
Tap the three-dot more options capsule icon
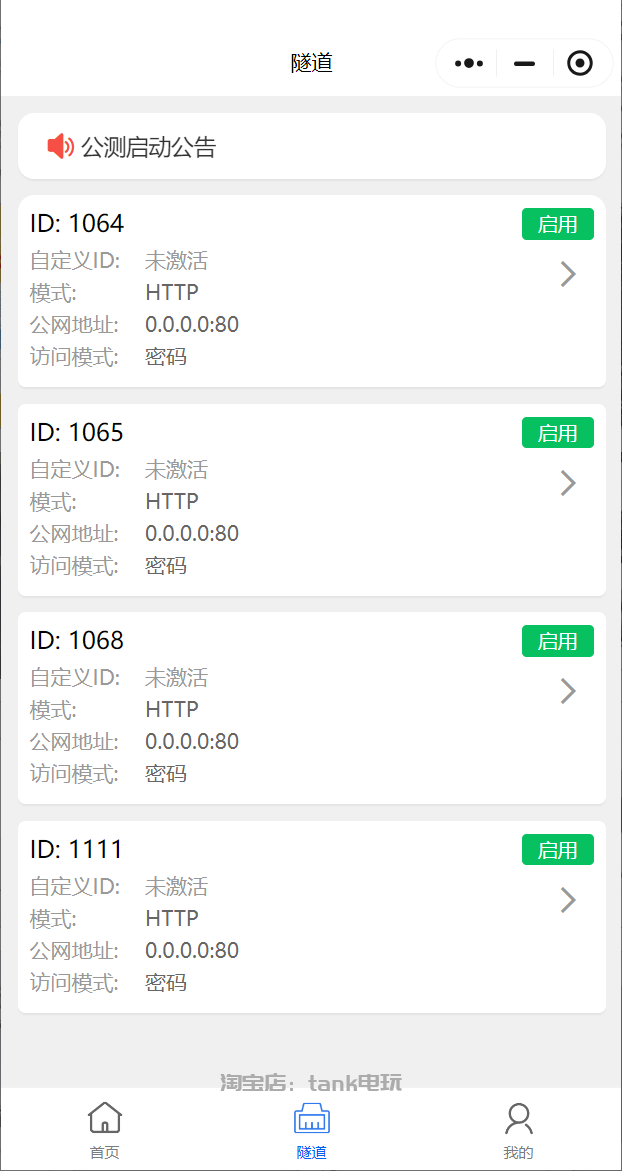tap(467, 62)
